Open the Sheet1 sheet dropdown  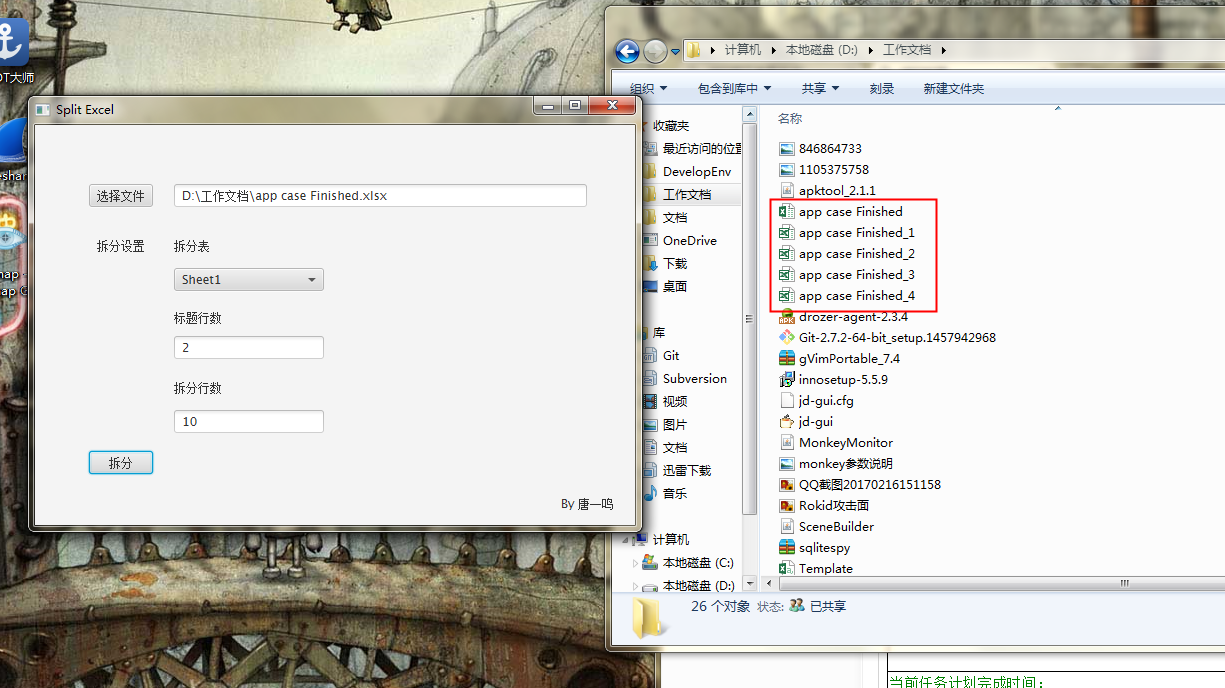[249, 280]
